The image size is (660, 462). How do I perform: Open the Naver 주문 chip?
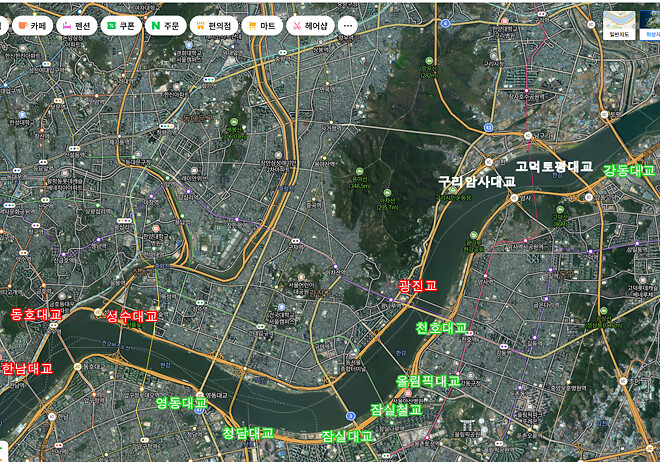165,26
